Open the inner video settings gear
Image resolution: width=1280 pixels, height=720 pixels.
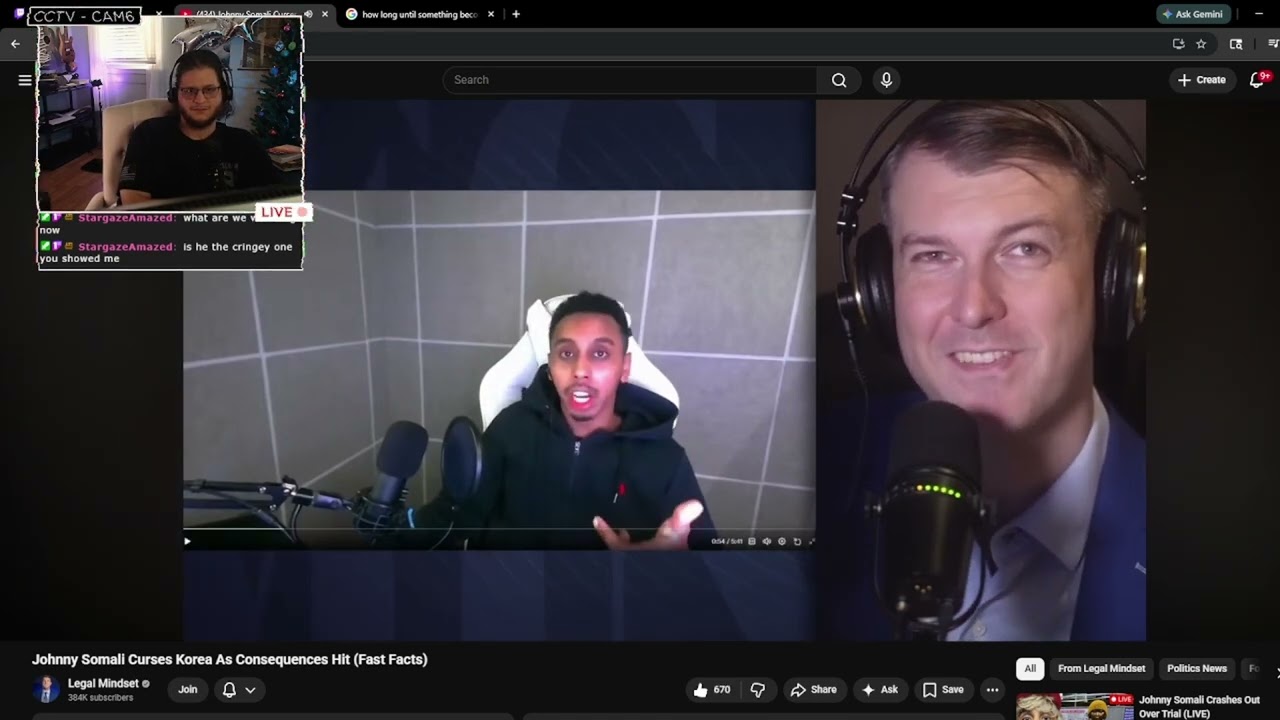pyautogui.click(x=782, y=542)
